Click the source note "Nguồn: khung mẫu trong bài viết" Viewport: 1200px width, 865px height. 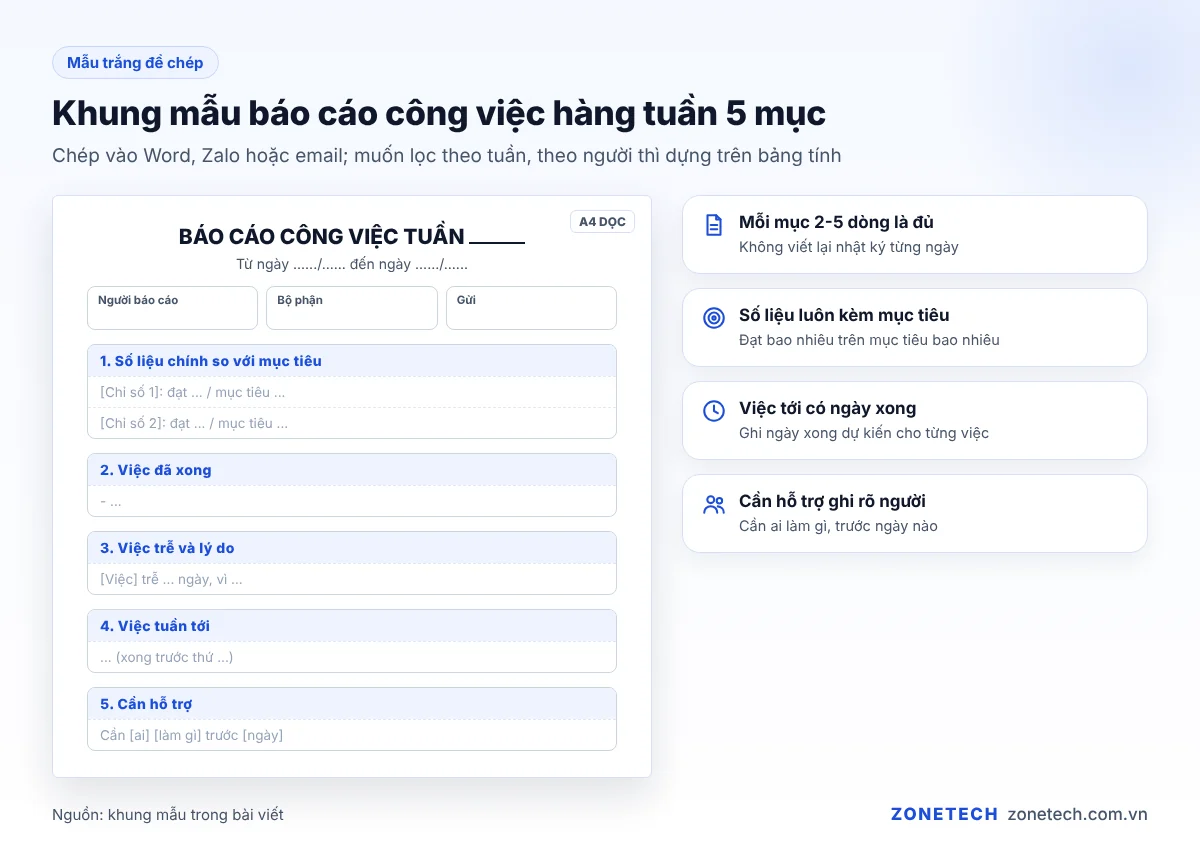pos(168,815)
